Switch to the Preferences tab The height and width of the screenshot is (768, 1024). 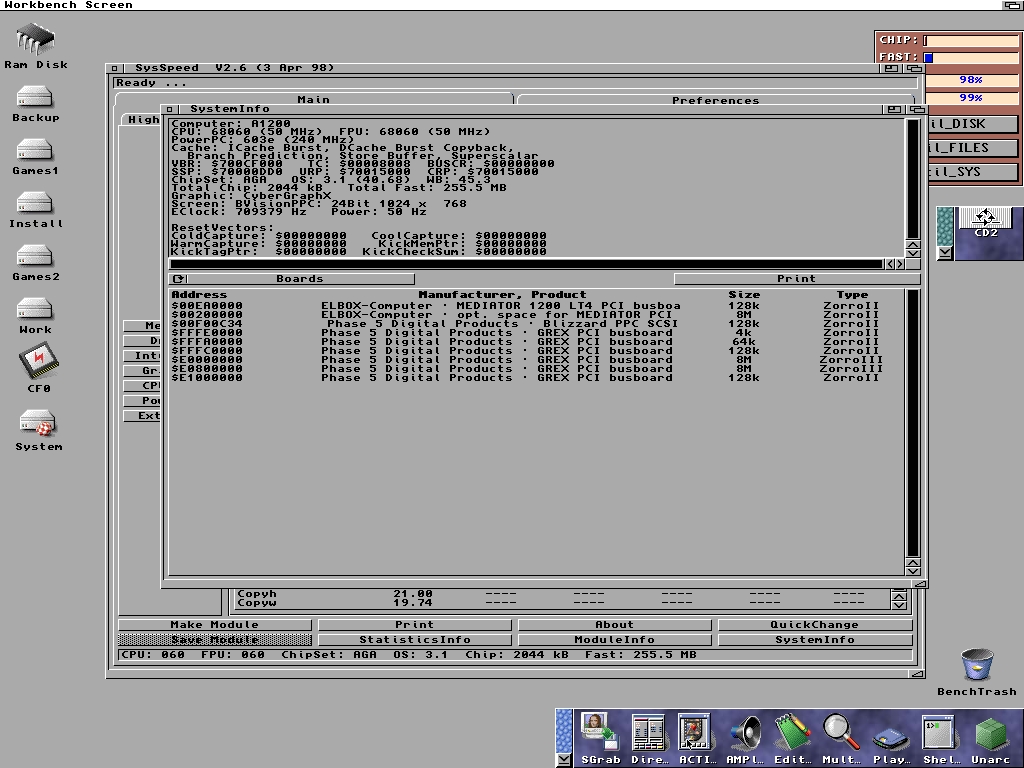715,100
